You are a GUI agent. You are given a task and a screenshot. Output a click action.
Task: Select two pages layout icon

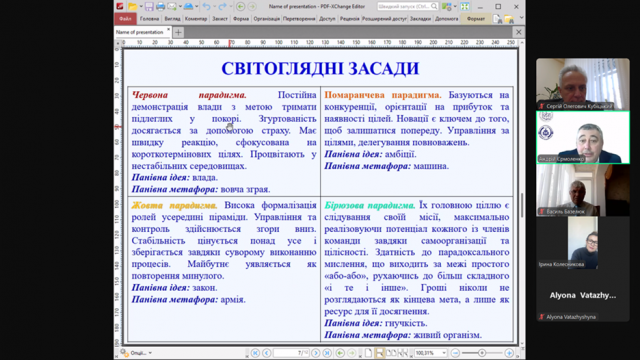click(x=391, y=353)
